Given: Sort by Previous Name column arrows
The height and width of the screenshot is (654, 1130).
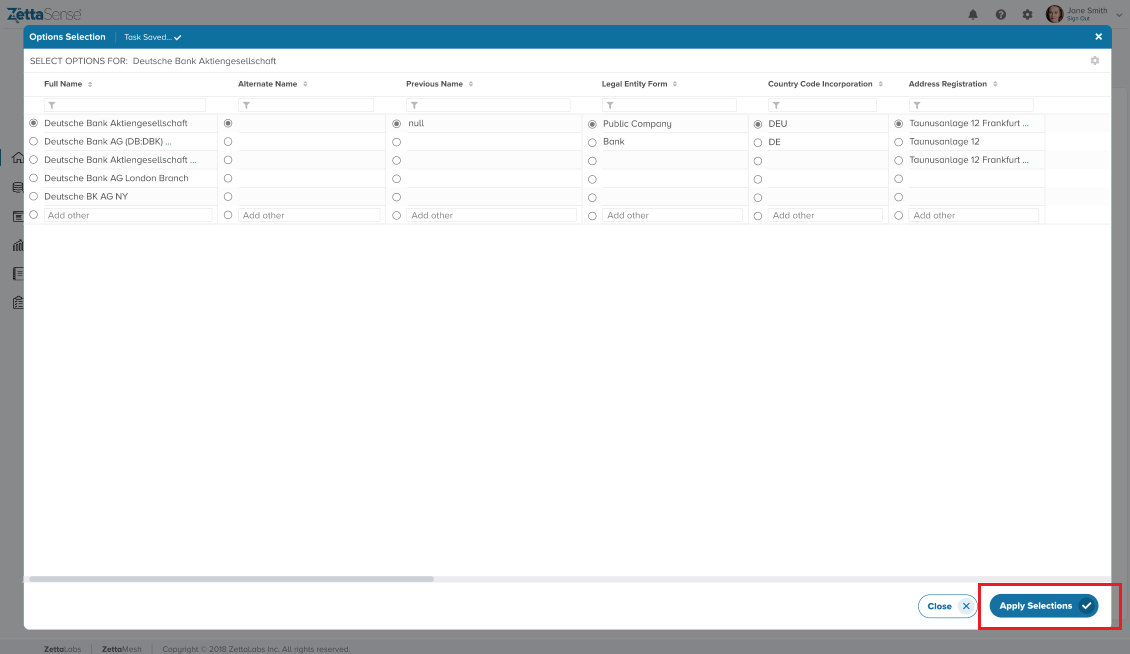Looking at the screenshot, I should pos(471,84).
